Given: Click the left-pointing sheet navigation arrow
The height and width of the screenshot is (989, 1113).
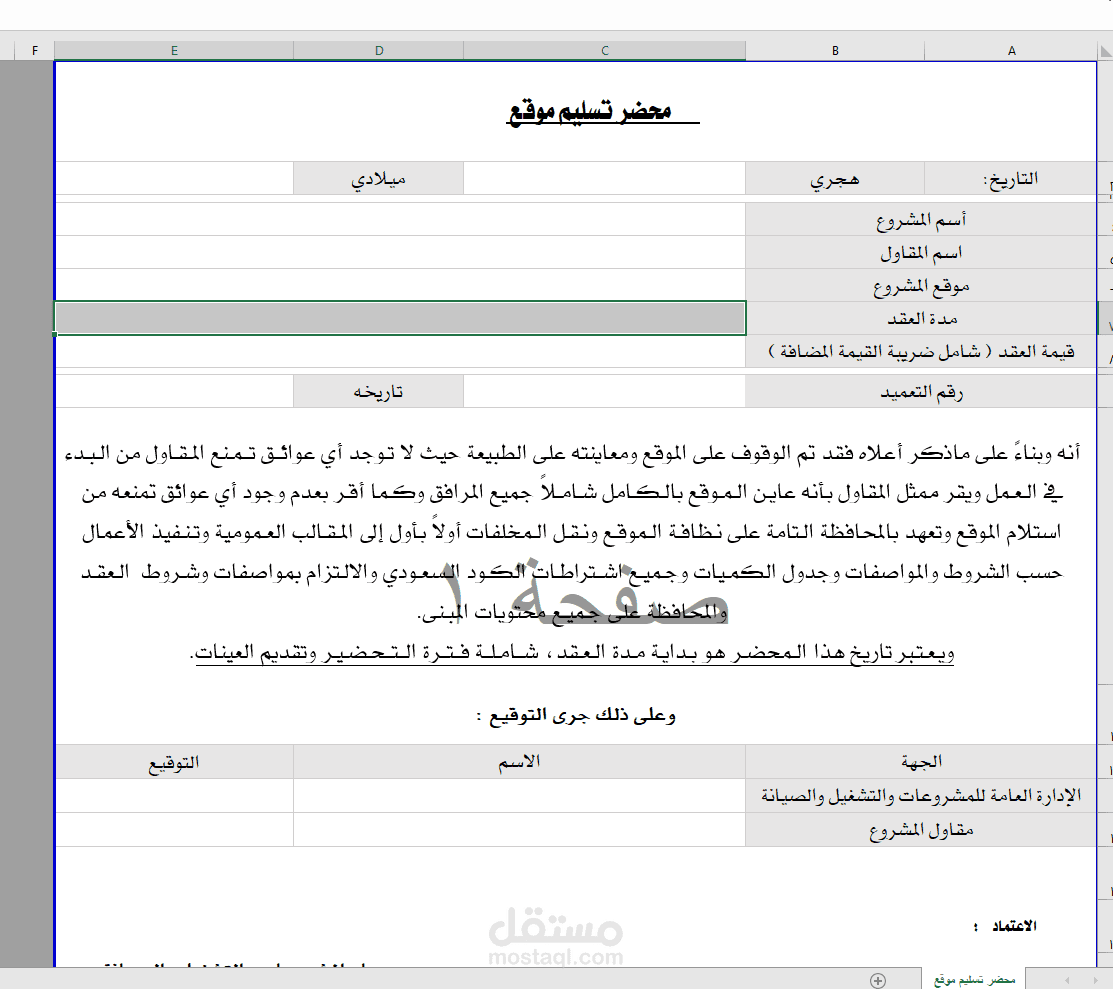Looking at the screenshot, I should click(x=1067, y=980).
